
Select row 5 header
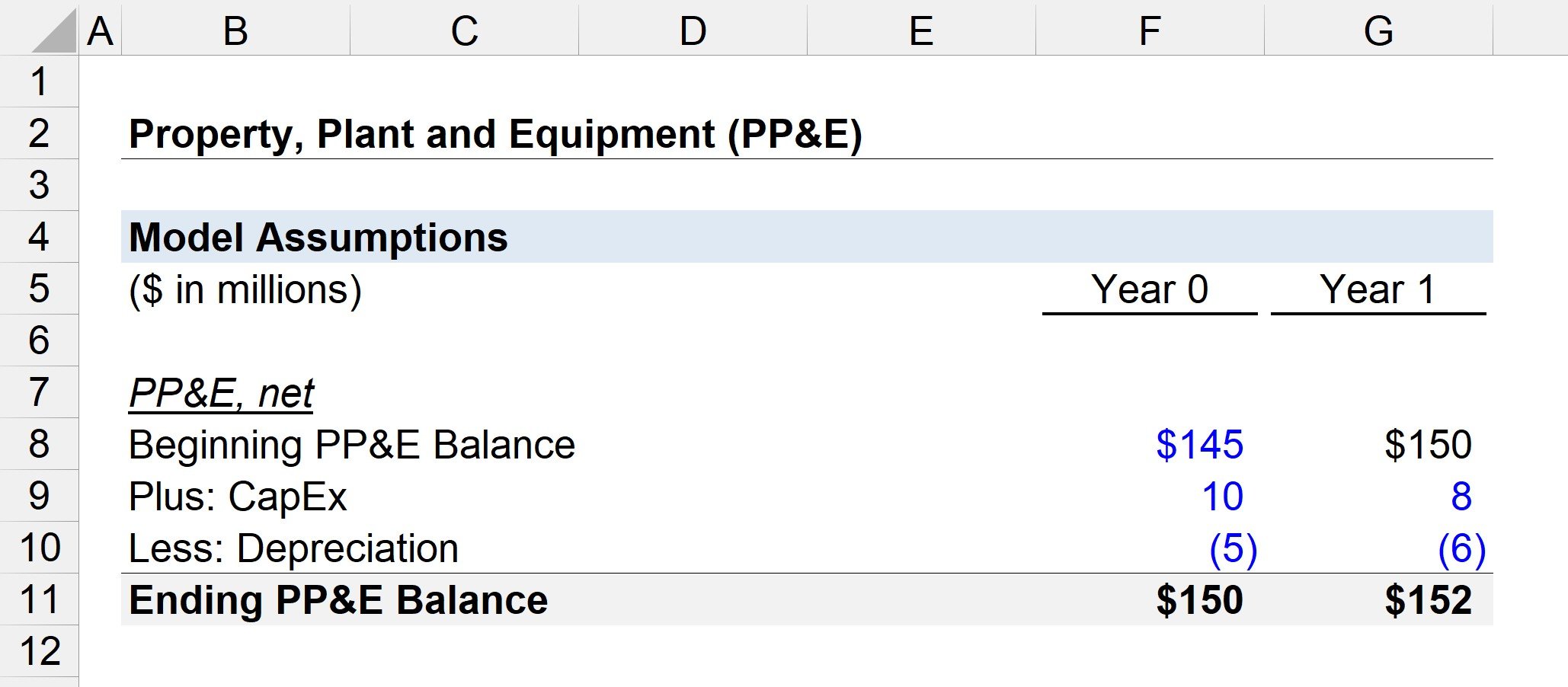point(38,288)
